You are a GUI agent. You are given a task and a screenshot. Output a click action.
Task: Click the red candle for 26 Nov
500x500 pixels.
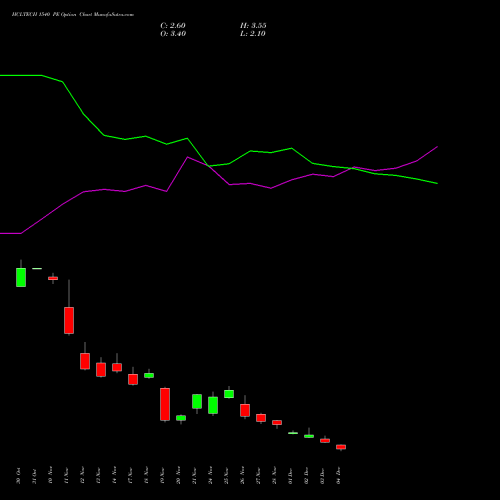[x=245, y=410]
